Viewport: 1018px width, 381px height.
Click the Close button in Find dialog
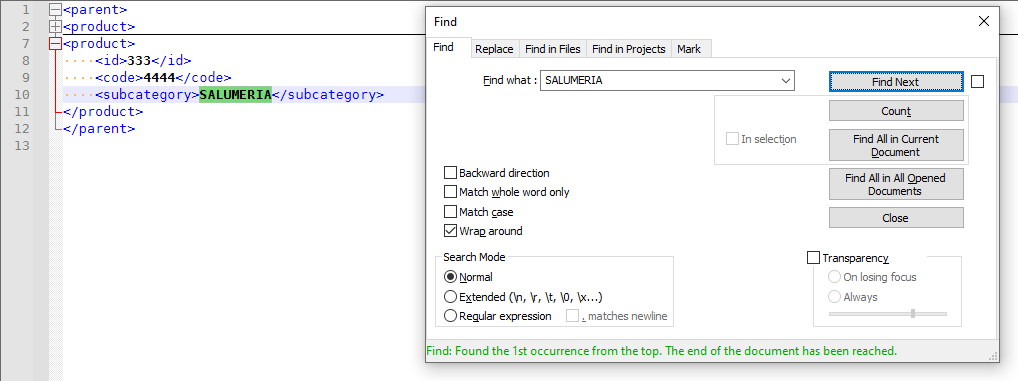896,218
